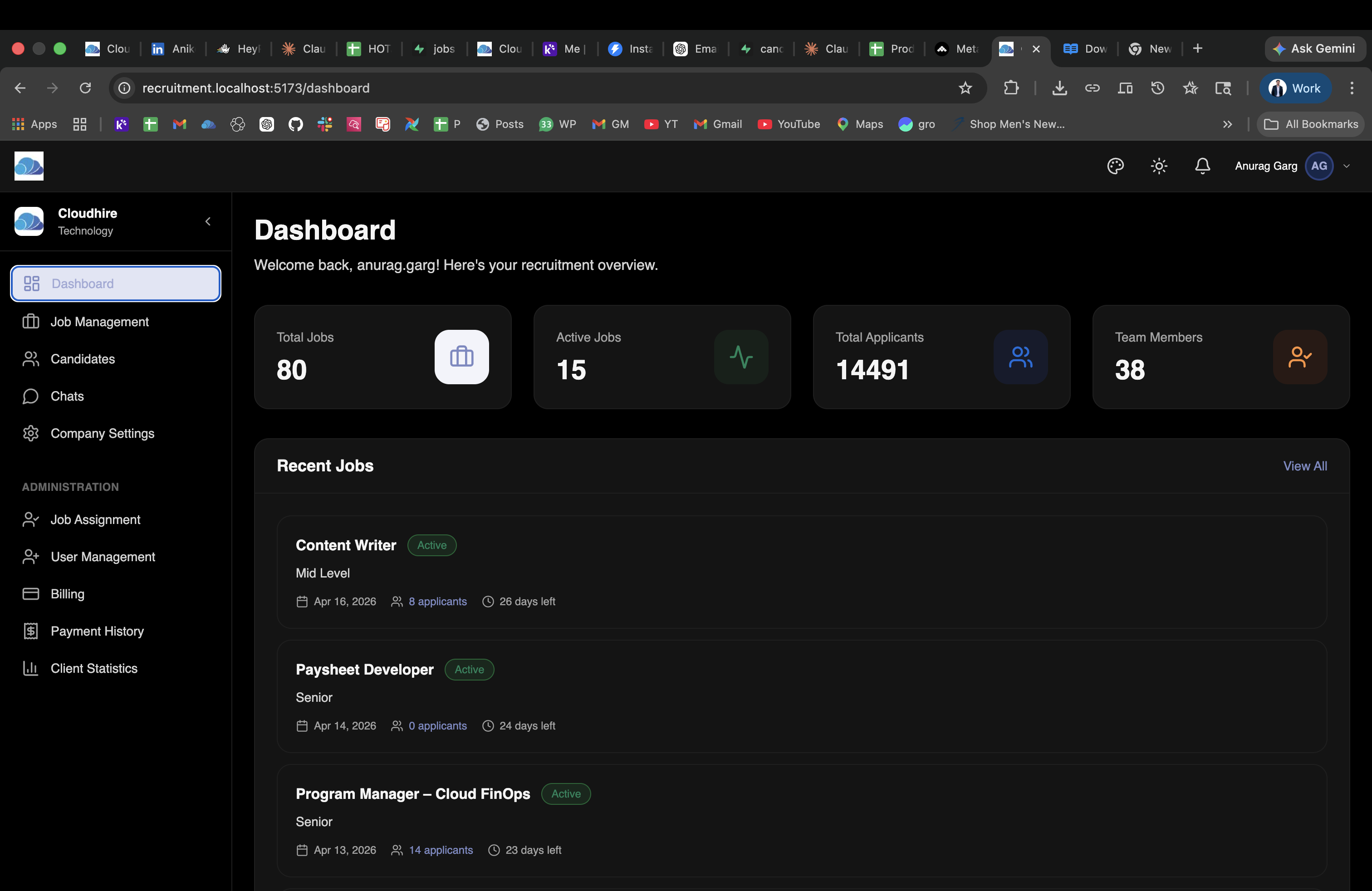This screenshot has width=1372, height=891.
Task: Open the notifications bell
Action: (x=1202, y=166)
